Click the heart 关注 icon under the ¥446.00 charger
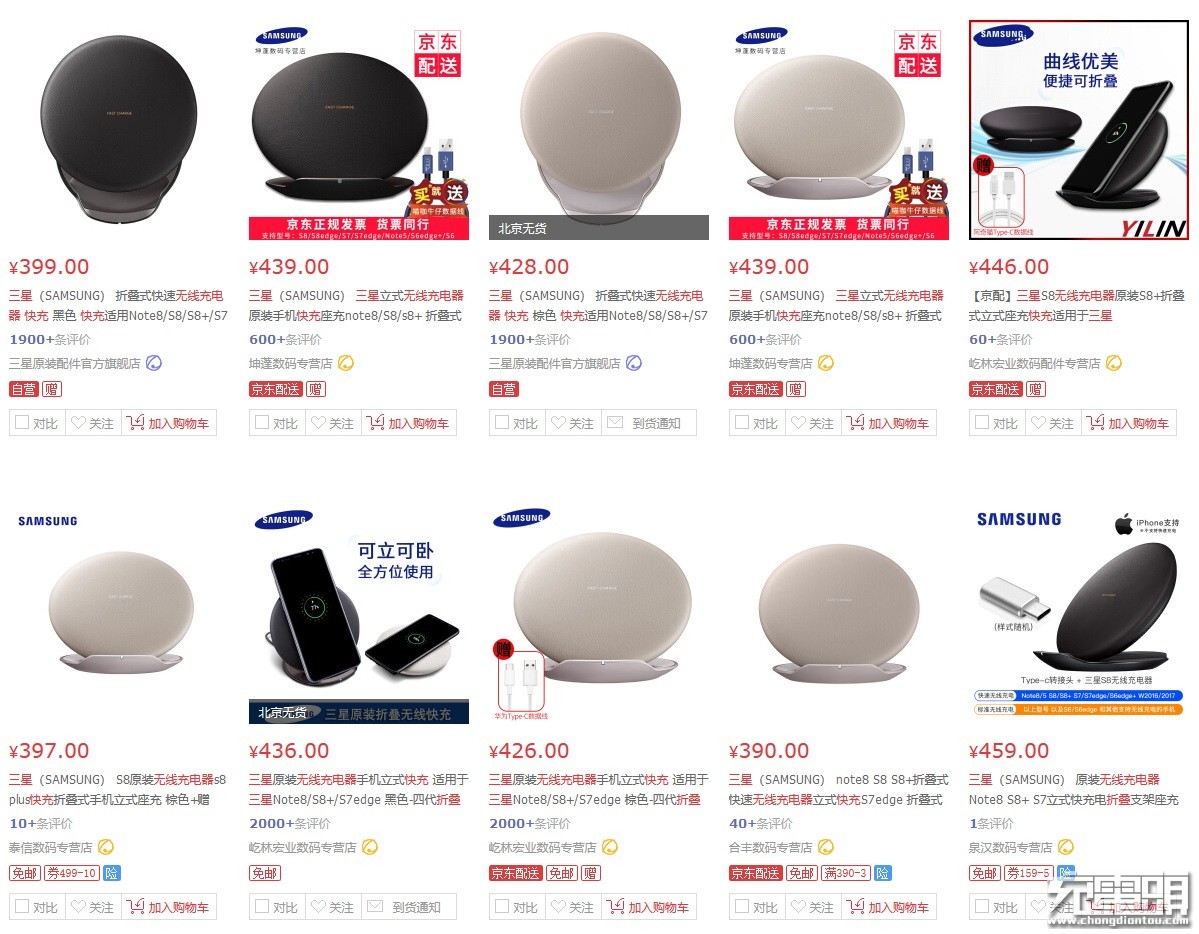The height and width of the screenshot is (934, 1199). click(1038, 422)
